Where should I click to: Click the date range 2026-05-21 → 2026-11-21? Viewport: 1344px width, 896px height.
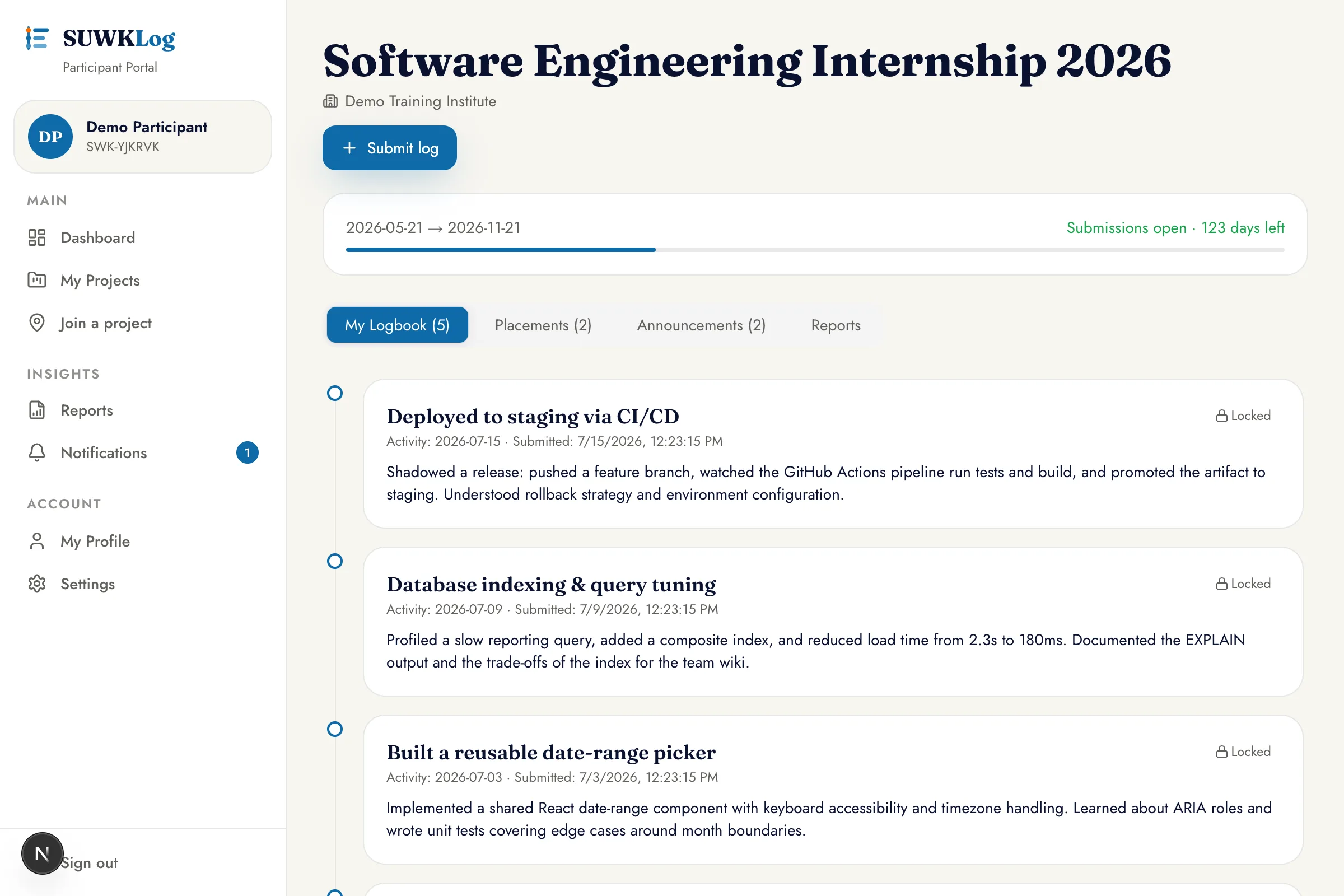coord(433,227)
